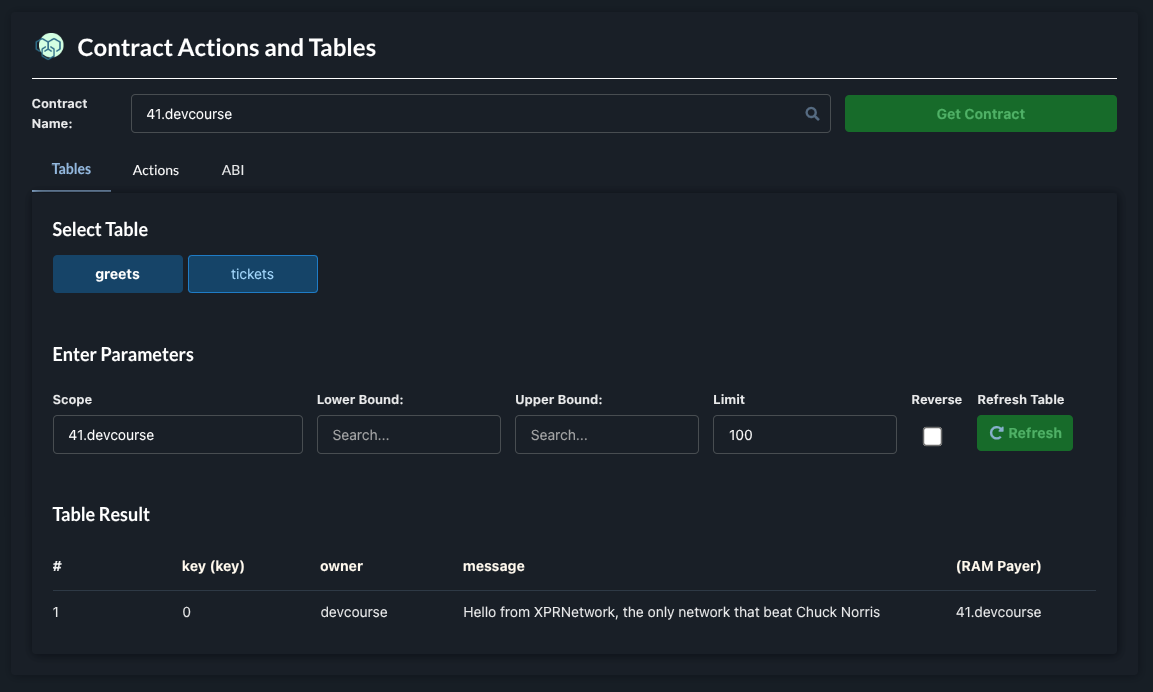Select the greets table
Viewport: 1153px width, 692px height.
pyautogui.click(x=118, y=274)
